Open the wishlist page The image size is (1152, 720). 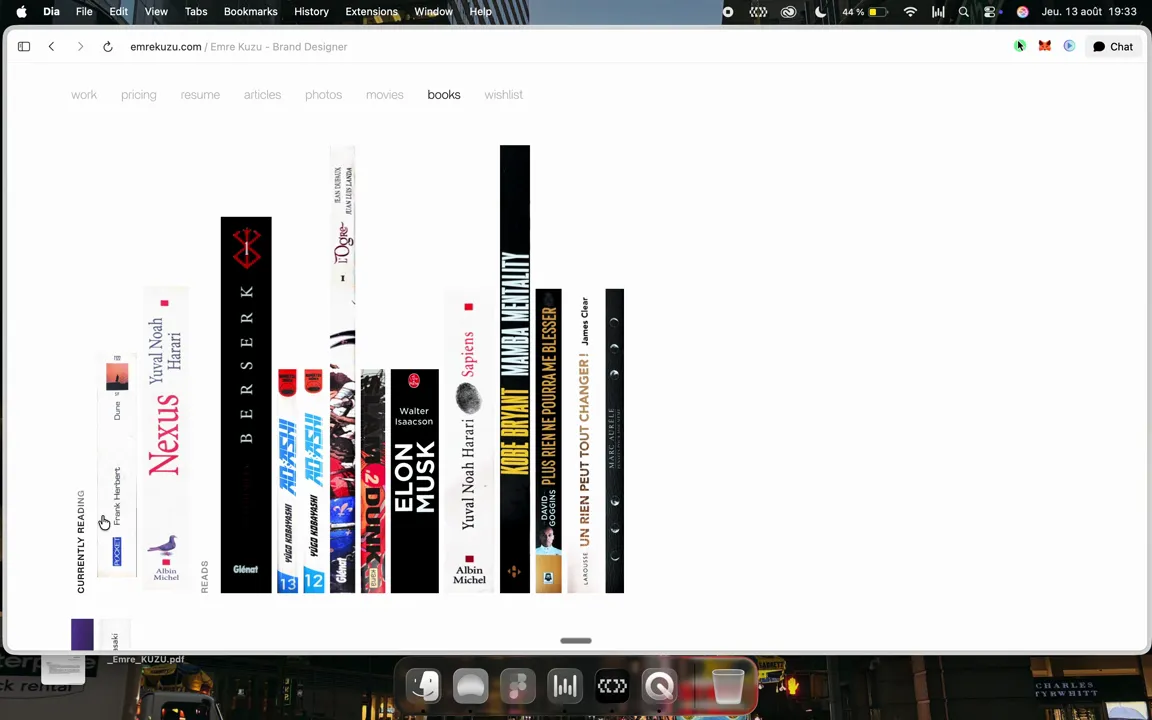click(503, 95)
